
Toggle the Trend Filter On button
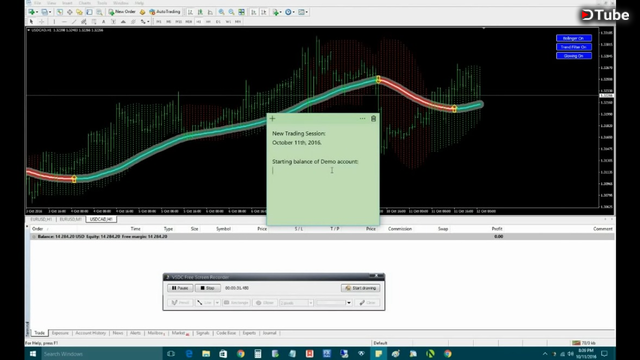click(x=574, y=47)
